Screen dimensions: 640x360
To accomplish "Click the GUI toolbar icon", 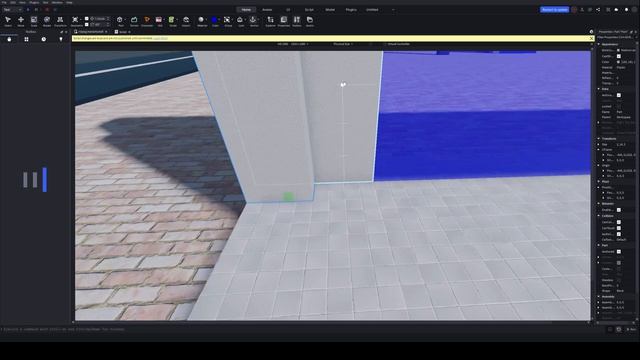I will click(160, 21).
